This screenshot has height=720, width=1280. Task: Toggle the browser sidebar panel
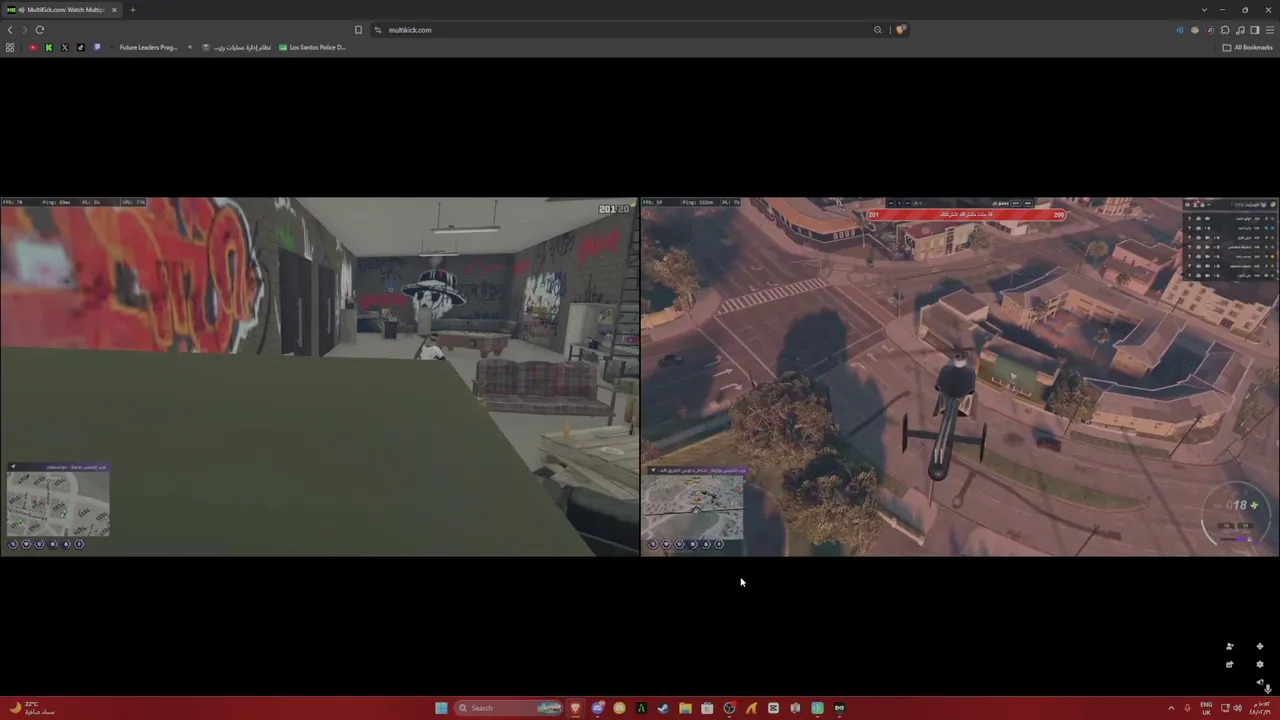coord(1255,30)
